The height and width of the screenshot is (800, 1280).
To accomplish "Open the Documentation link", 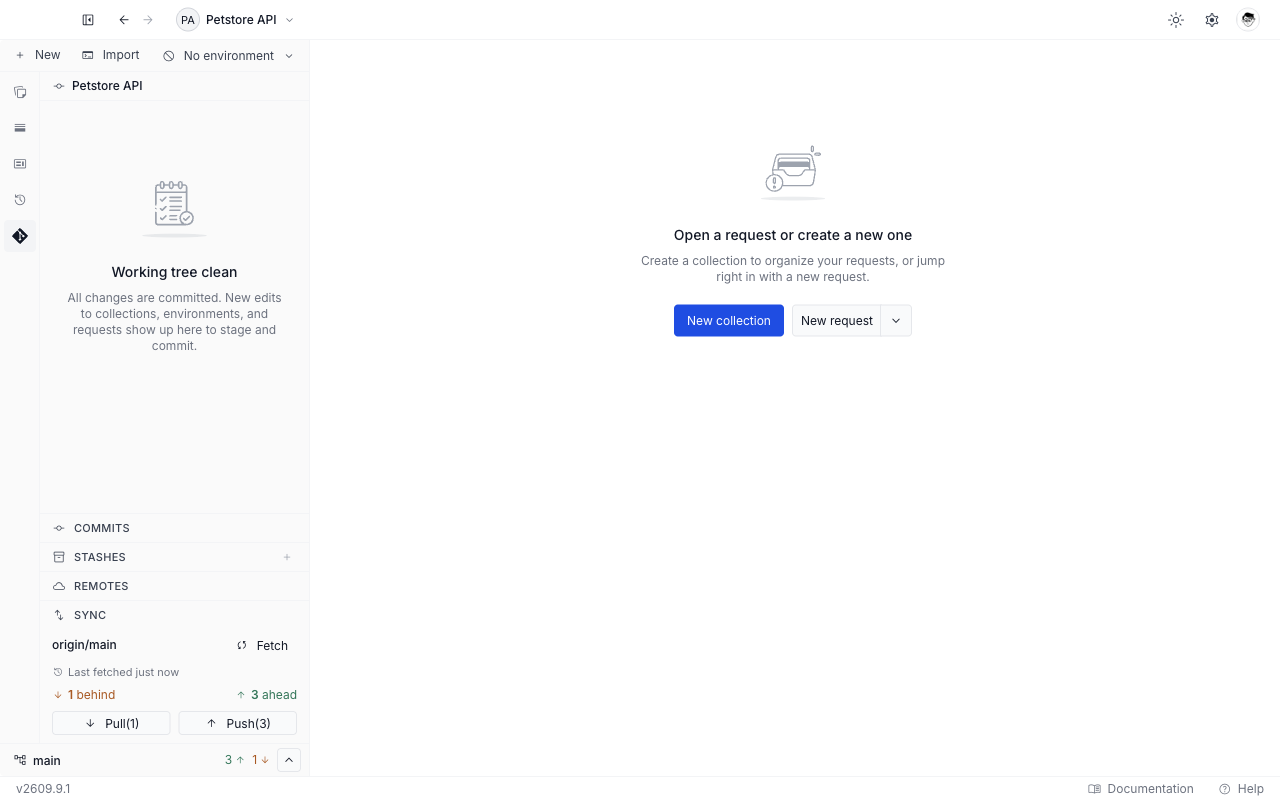I will tap(1141, 789).
